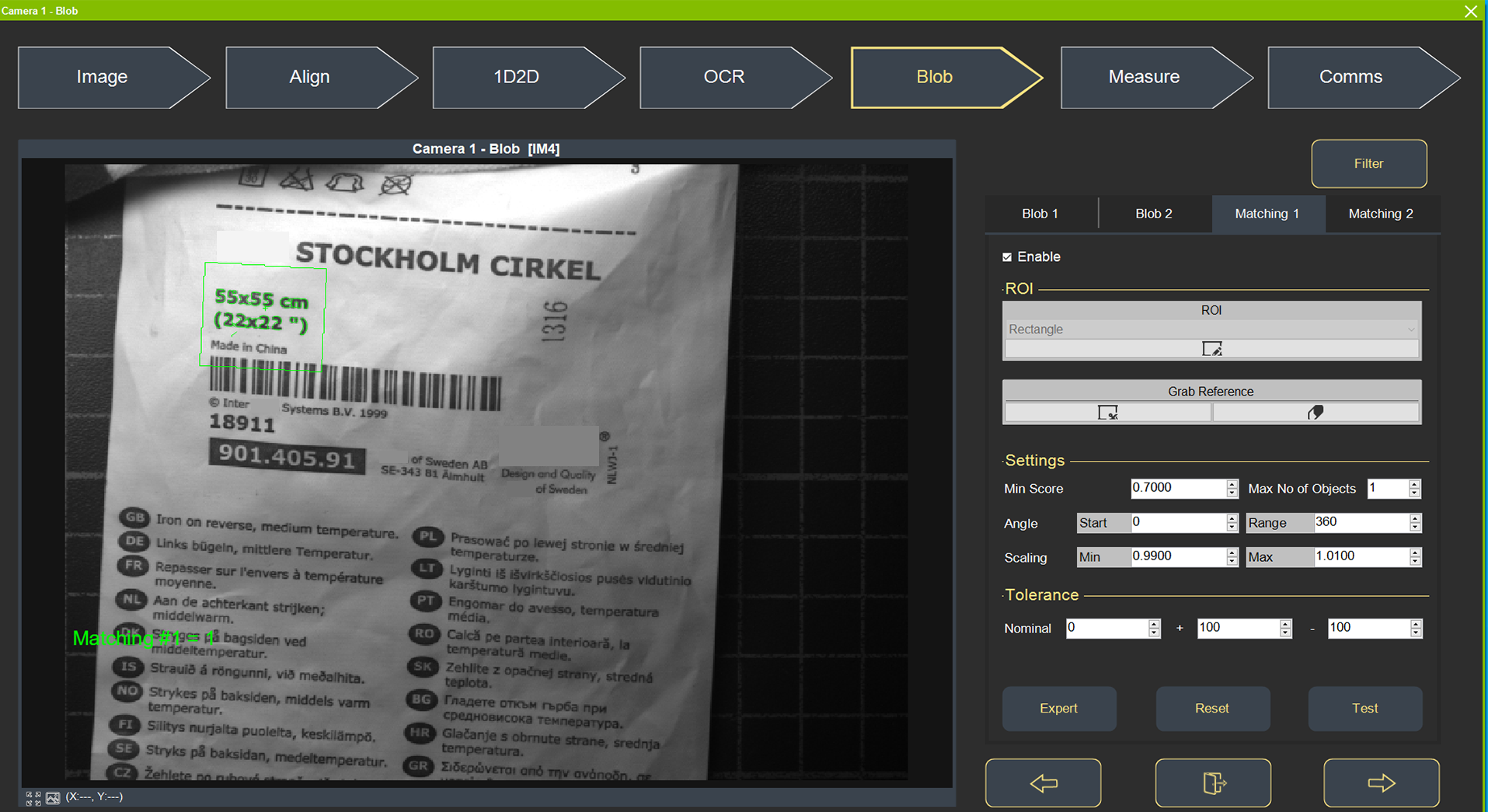The height and width of the screenshot is (812, 1488).
Task: Go back with the left arrow button
Action: pyautogui.click(x=1043, y=783)
